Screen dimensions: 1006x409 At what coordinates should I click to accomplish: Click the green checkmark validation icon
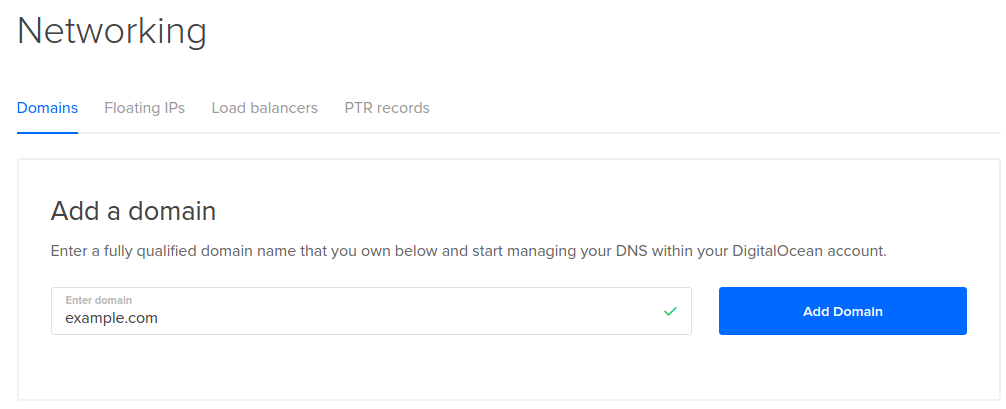670,311
